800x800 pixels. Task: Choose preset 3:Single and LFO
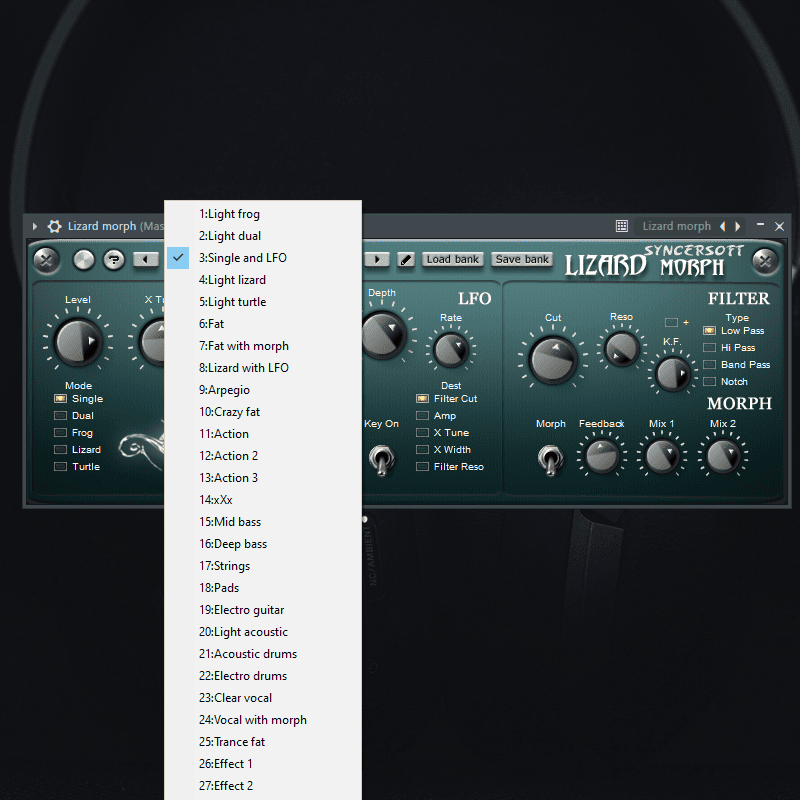pyautogui.click(x=263, y=258)
